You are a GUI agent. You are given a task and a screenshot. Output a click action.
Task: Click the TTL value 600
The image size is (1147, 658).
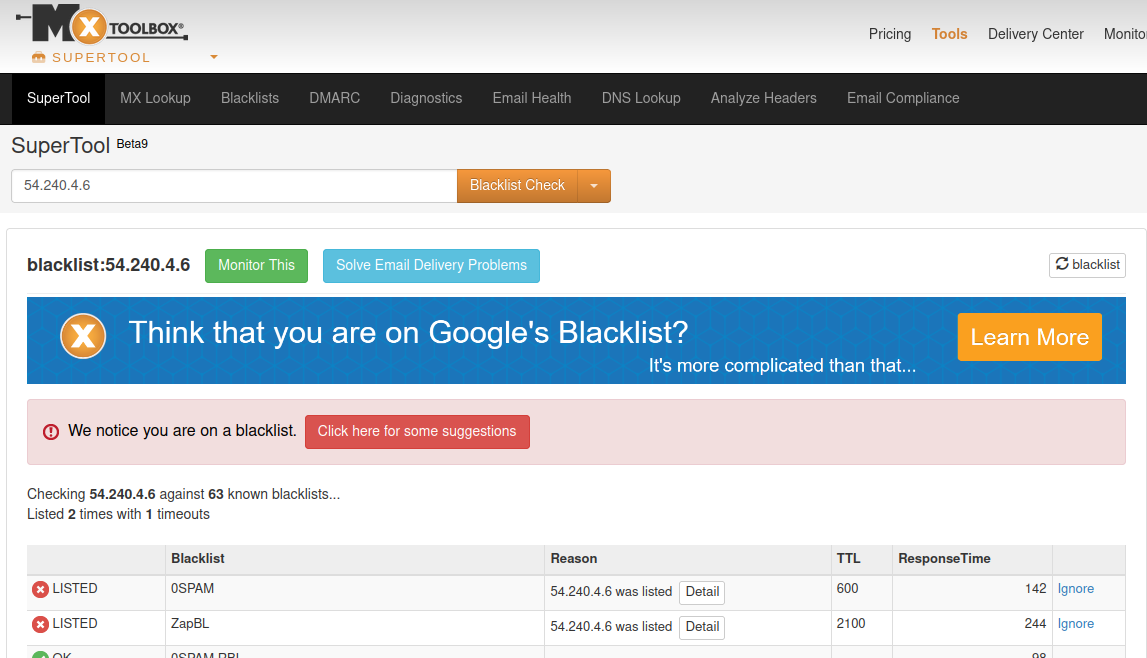click(847, 589)
